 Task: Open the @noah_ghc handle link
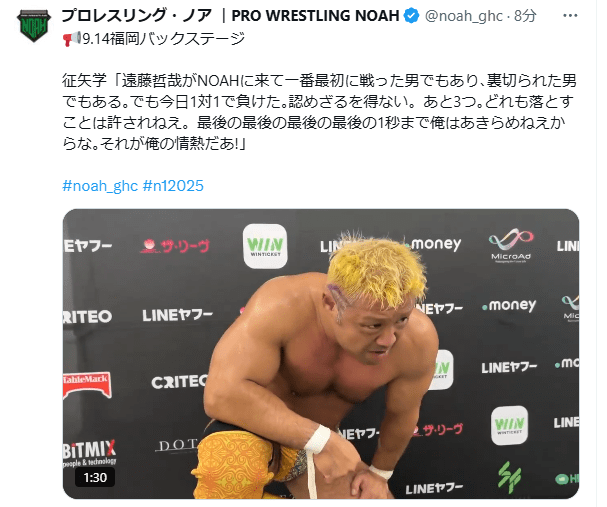(x=463, y=16)
